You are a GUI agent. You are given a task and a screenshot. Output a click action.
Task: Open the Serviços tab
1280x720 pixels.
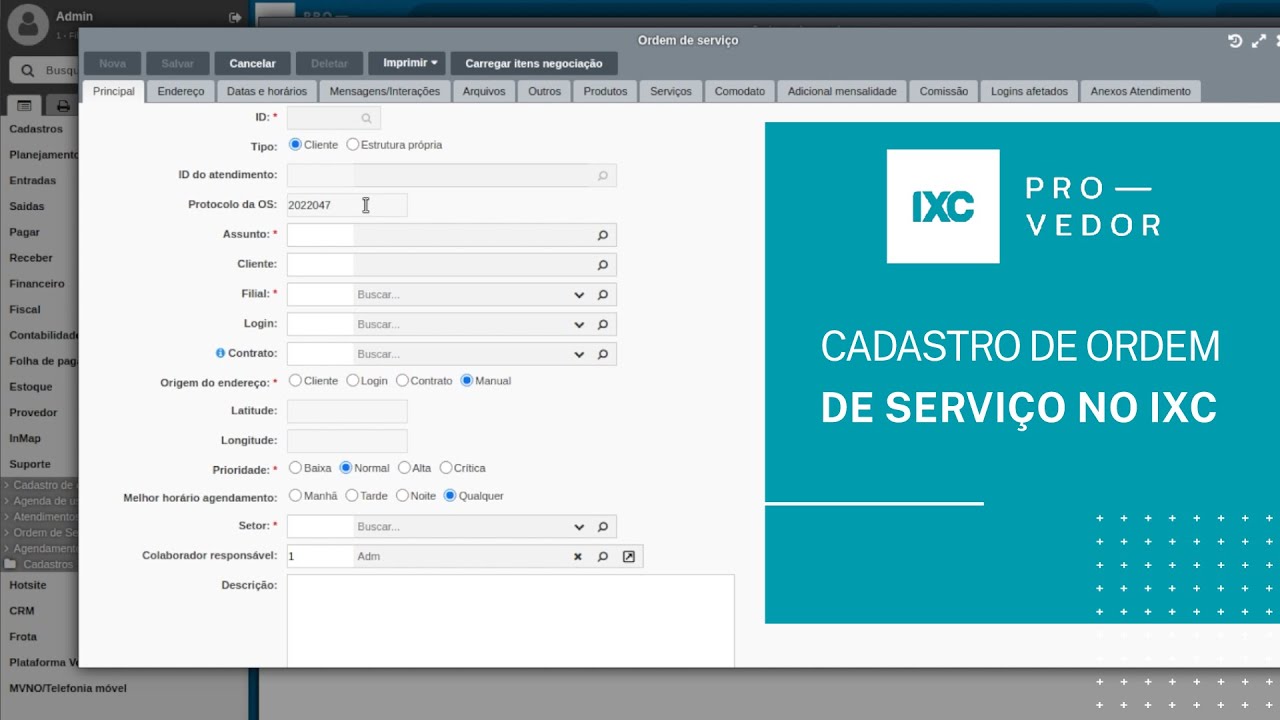click(671, 91)
